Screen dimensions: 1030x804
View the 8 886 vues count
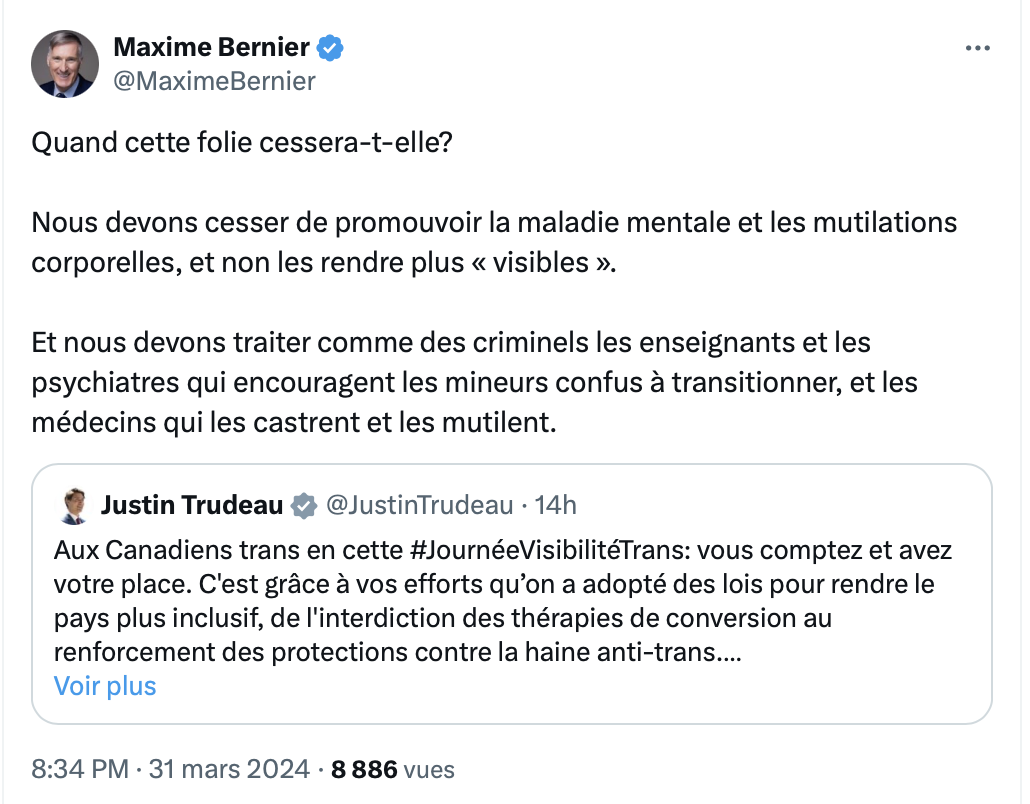393,769
